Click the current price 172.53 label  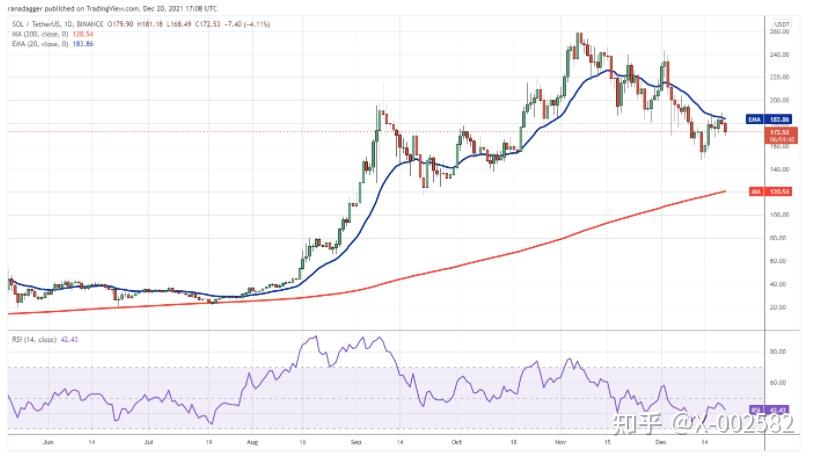click(782, 135)
